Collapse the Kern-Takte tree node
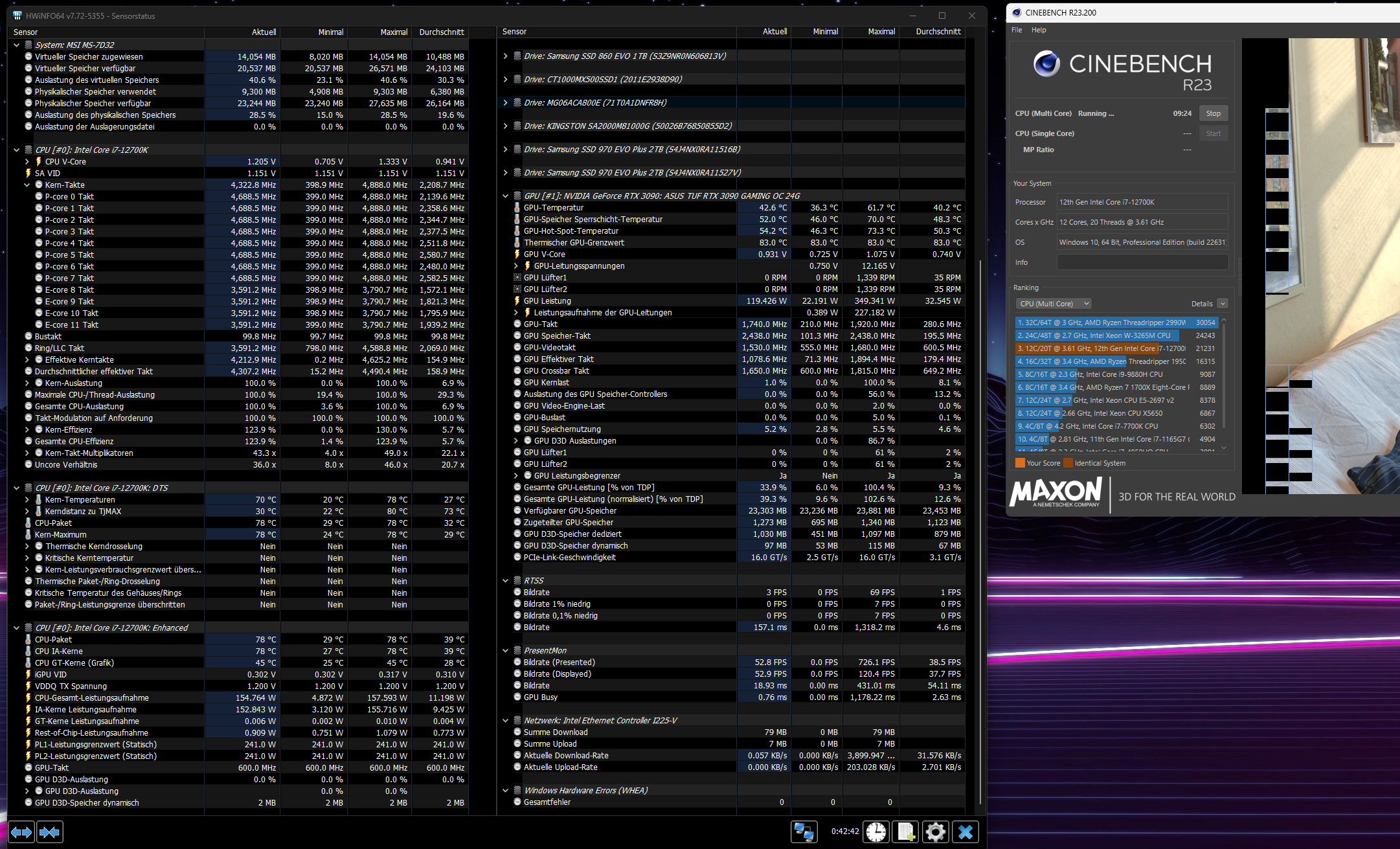 point(27,185)
